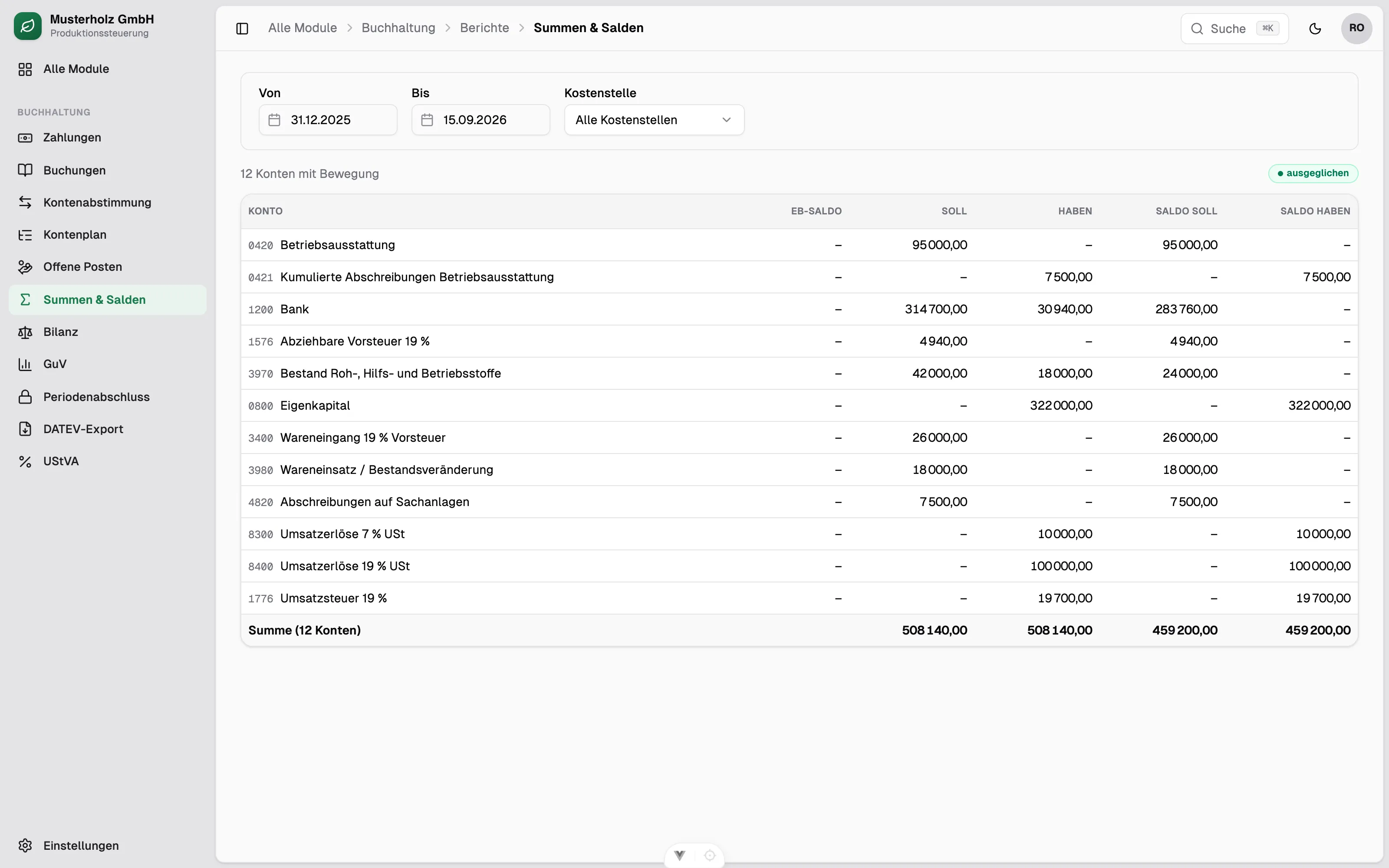Image resolution: width=1389 pixels, height=868 pixels.
Task: Open the Von date picker field
Action: pyautogui.click(x=328, y=120)
